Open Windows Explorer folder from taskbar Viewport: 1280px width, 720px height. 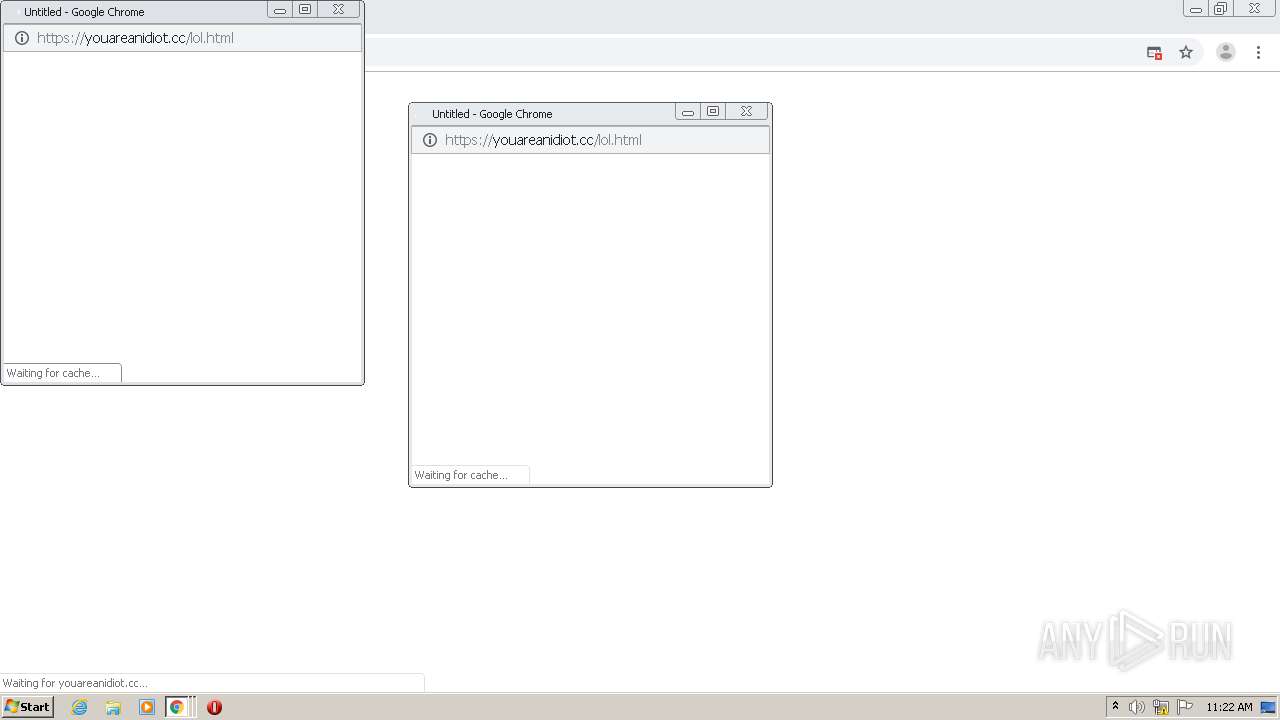pyautogui.click(x=113, y=707)
